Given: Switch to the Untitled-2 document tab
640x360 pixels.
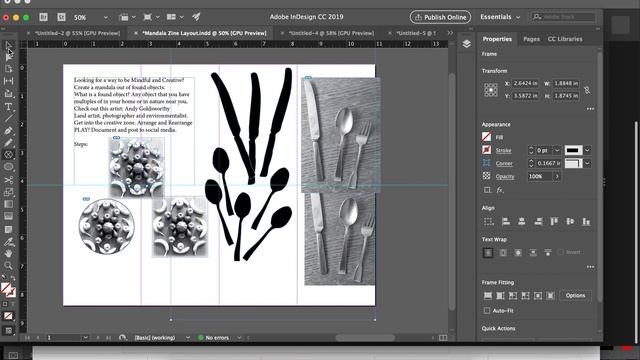Looking at the screenshot, I should [77, 33].
